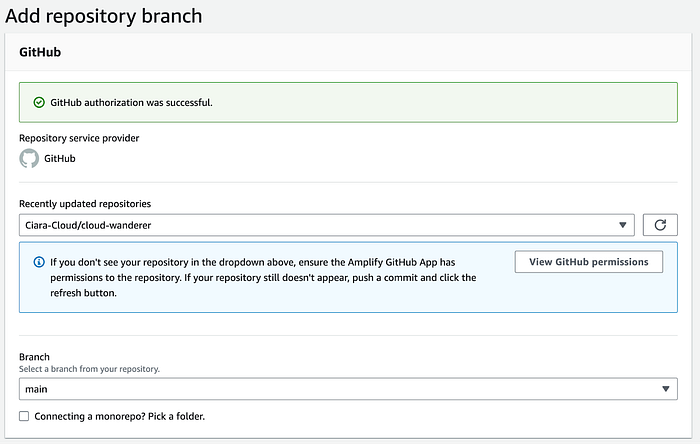This screenshot has height=444, width=700.
Task: Click the Select a branch from your repository hint
Action: click(89, 369)
